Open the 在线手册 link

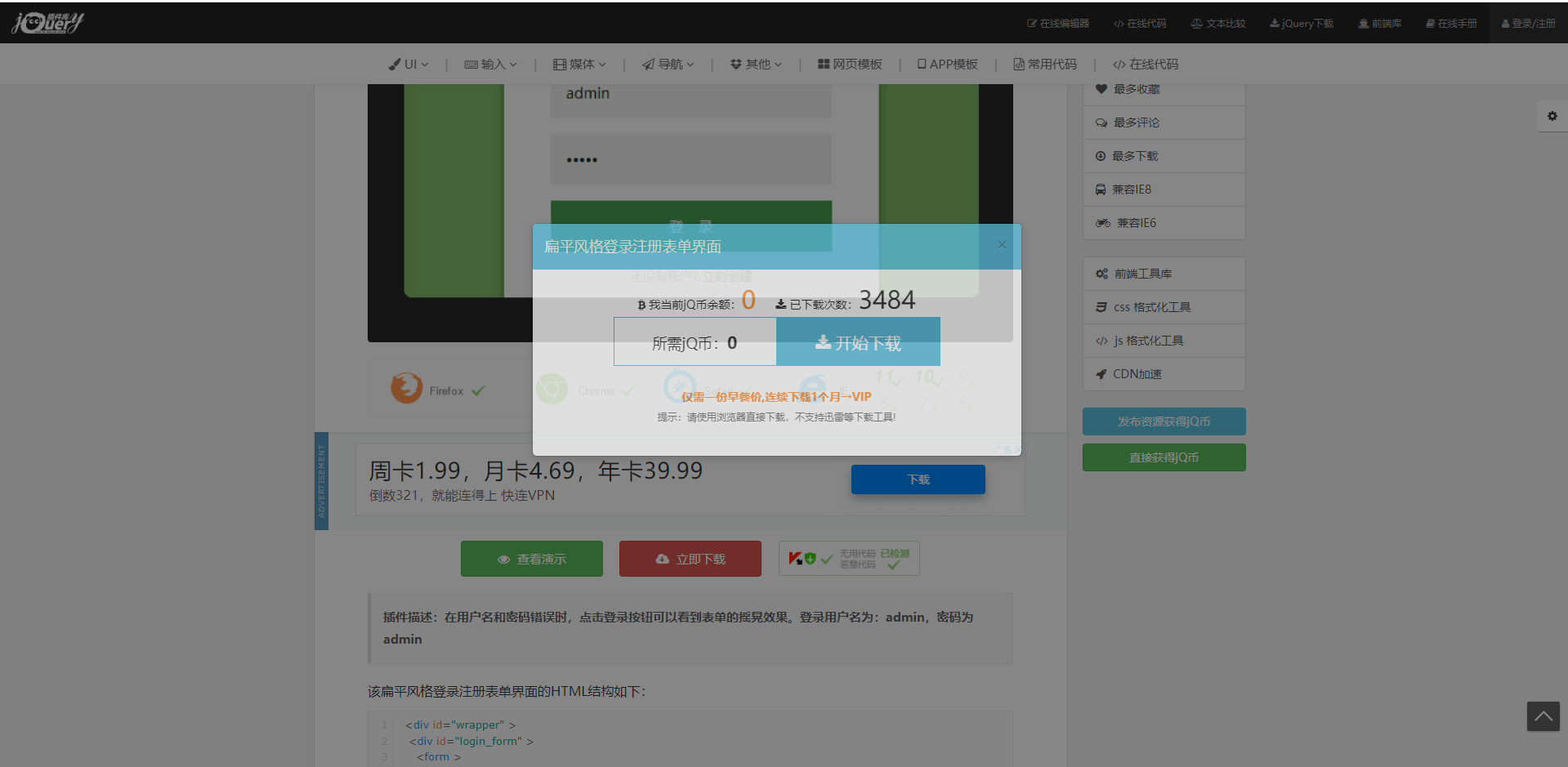[x=1451, y=24]
